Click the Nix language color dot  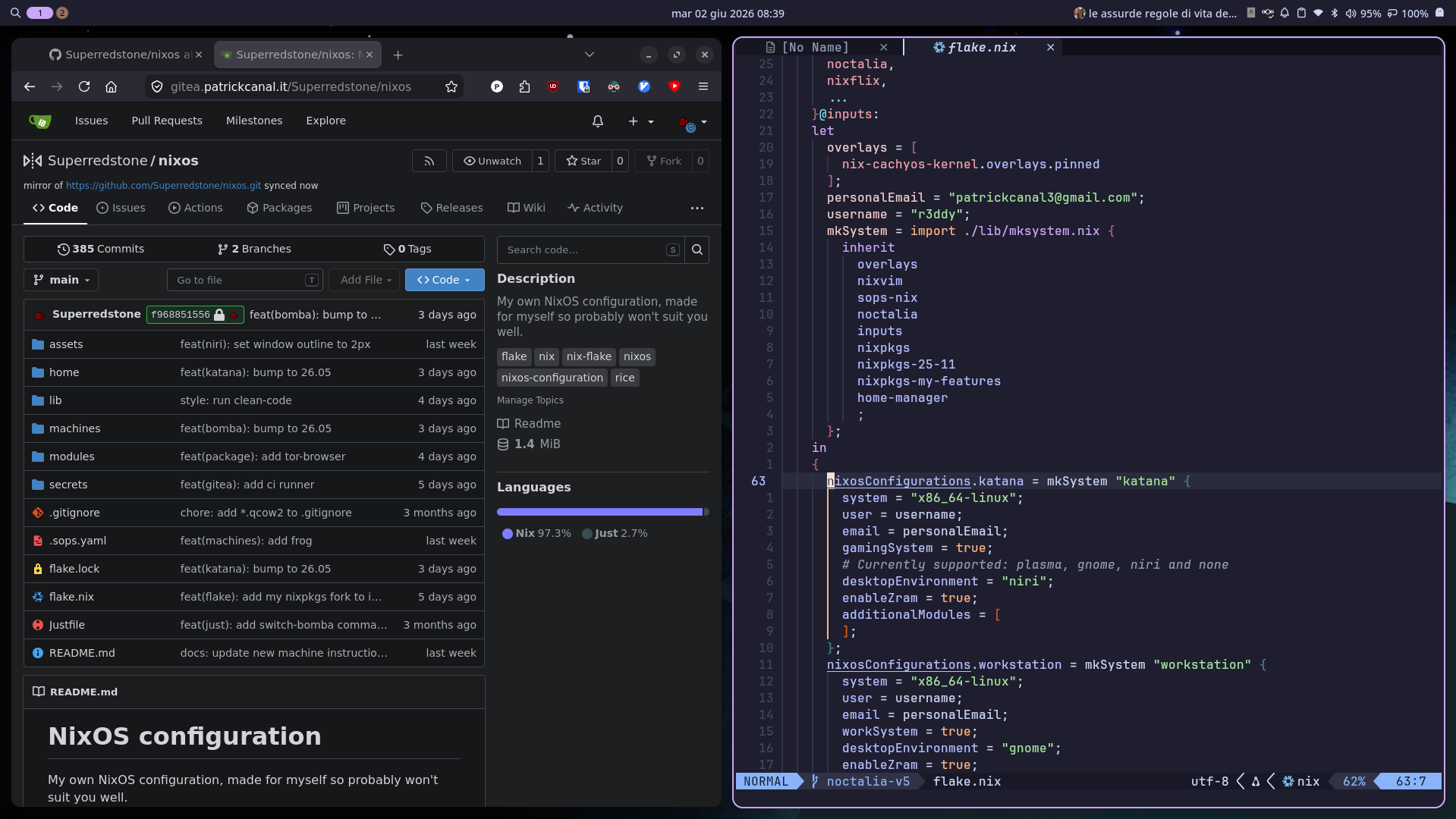[508, 534]
